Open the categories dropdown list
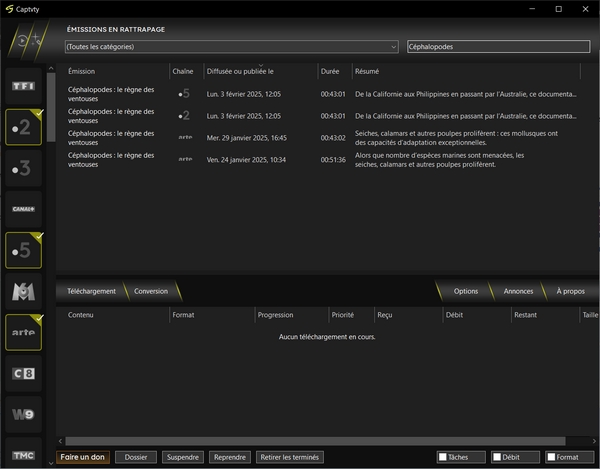The width and height of the screenshot is (600, 469). pyautogui.click(x=231, y=47)
